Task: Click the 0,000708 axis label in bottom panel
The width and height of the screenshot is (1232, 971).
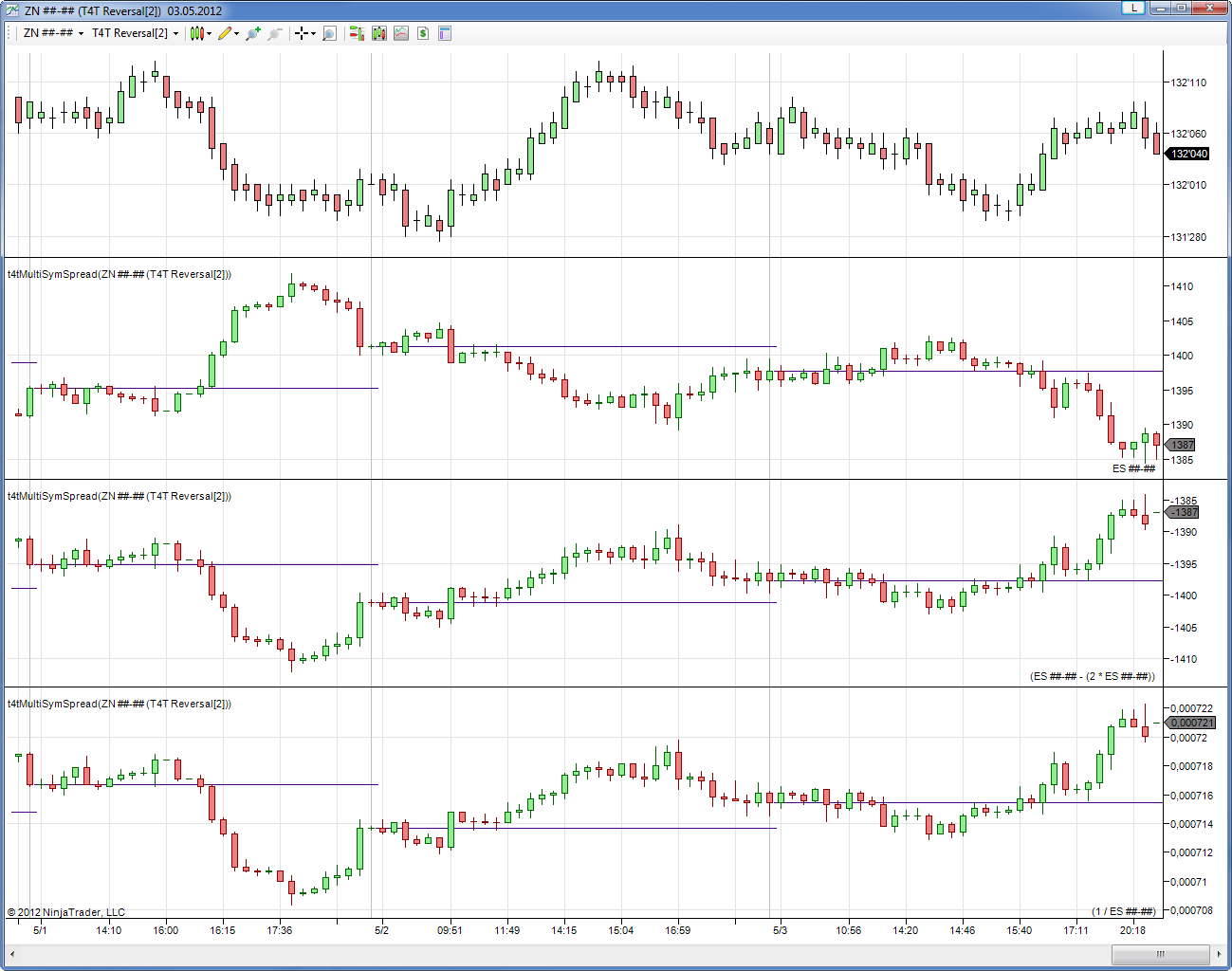Action: (x=1191, y=910)
